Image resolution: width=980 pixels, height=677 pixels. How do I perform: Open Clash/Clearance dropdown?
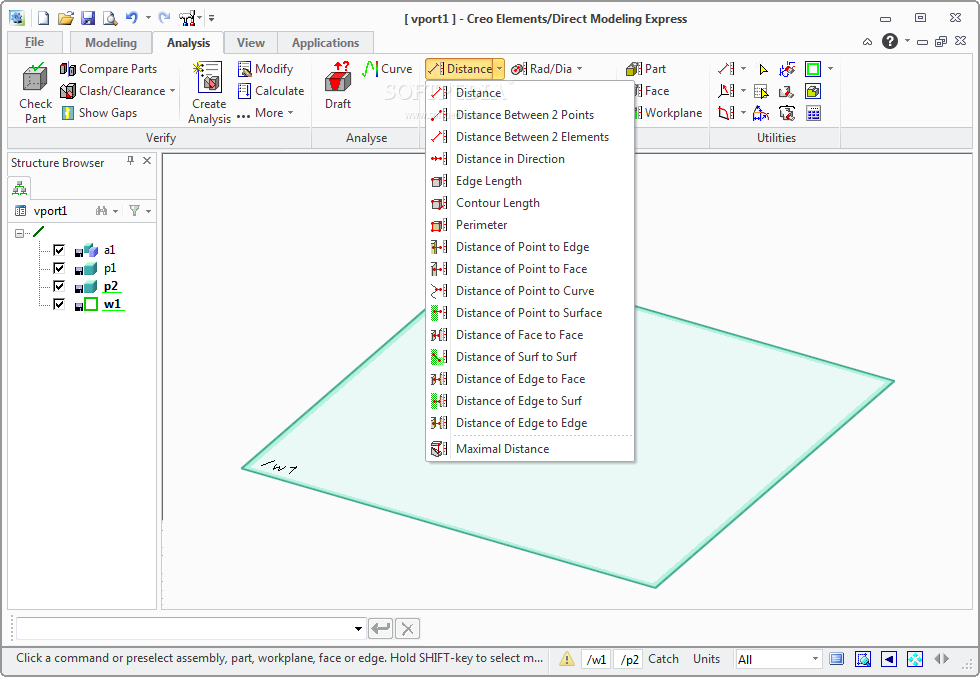tap(172, 91)
